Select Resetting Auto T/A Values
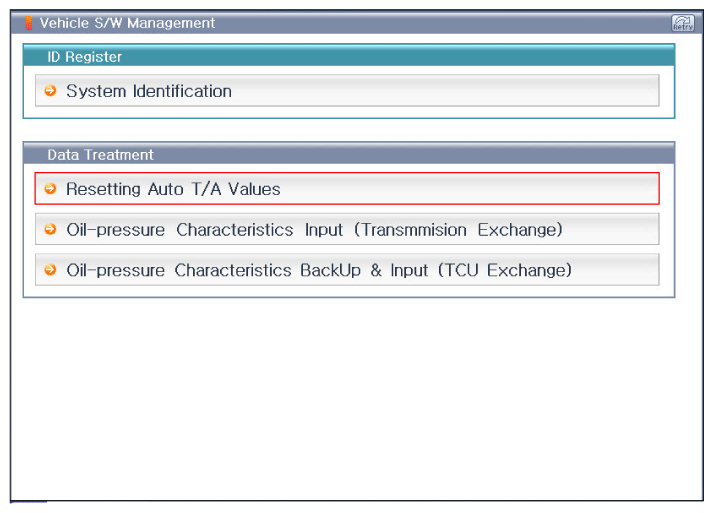Viewport: 713px width, 513px height. pyautogui.click(x=347, y=188)
